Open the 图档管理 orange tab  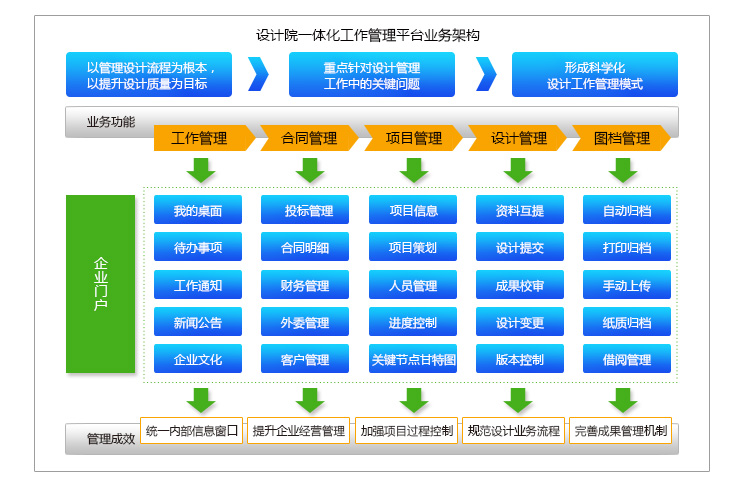pyautogui.click(x=622, y=138)
